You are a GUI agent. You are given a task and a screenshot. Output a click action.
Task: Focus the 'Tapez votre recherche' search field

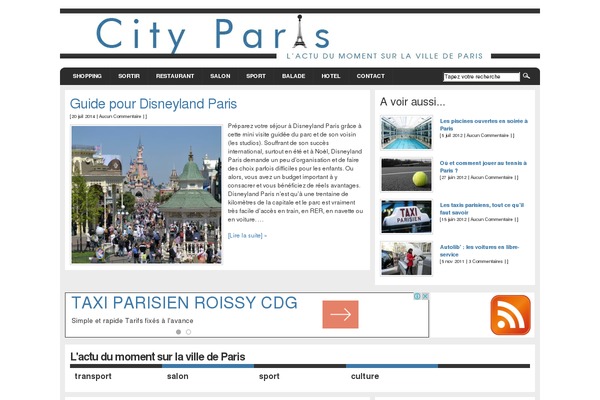[482, 77]
